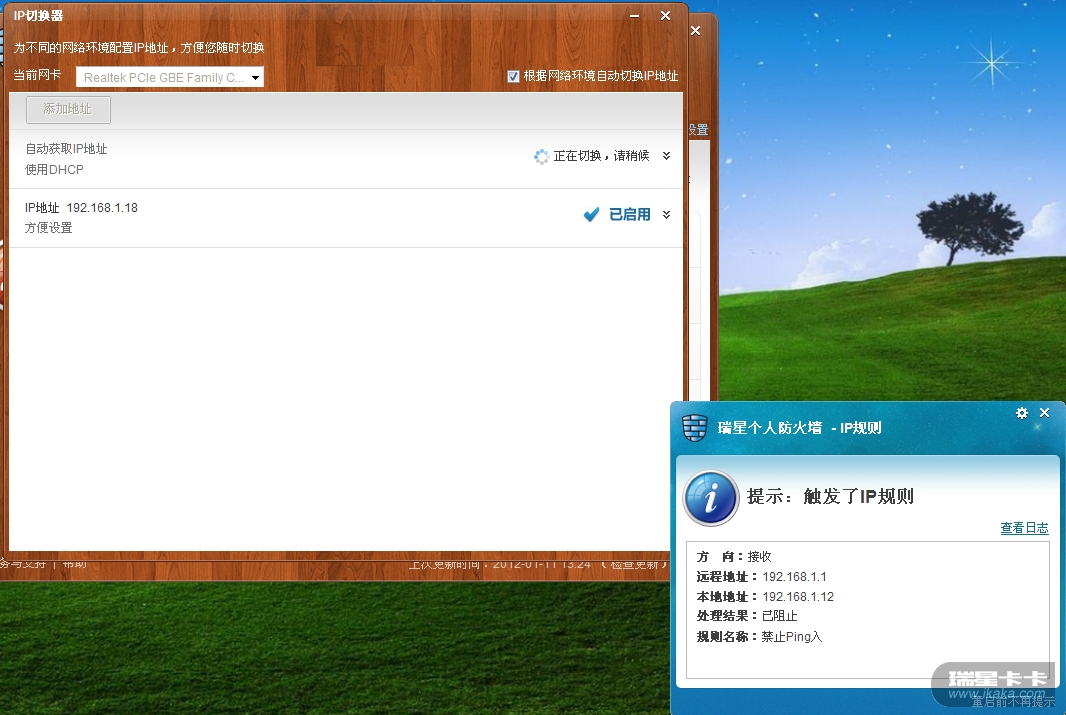This screenshot has height=715, width=1066.
Task: Click the 正在切换，请稍候 status text
Action: (602, 156)
